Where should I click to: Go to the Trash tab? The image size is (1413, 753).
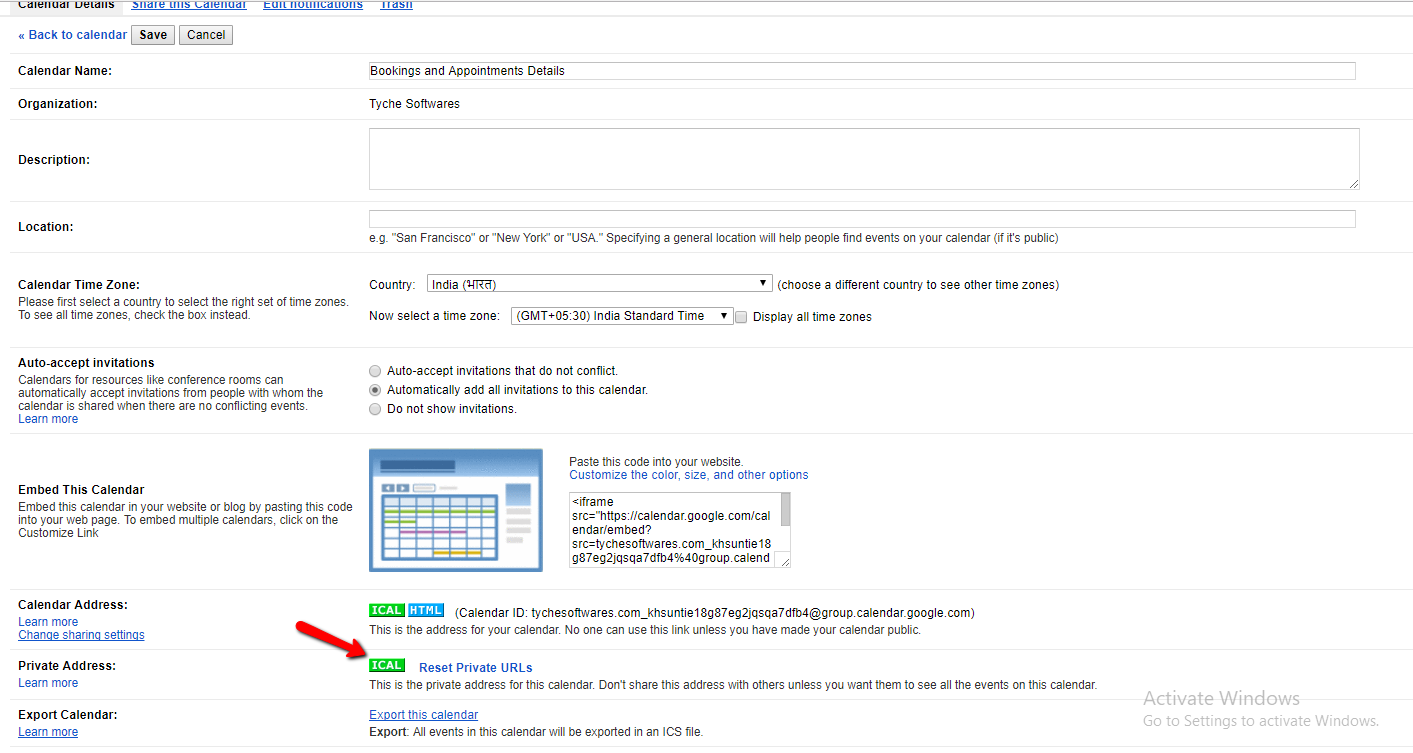pyautogui.click(x=396, y=5)
